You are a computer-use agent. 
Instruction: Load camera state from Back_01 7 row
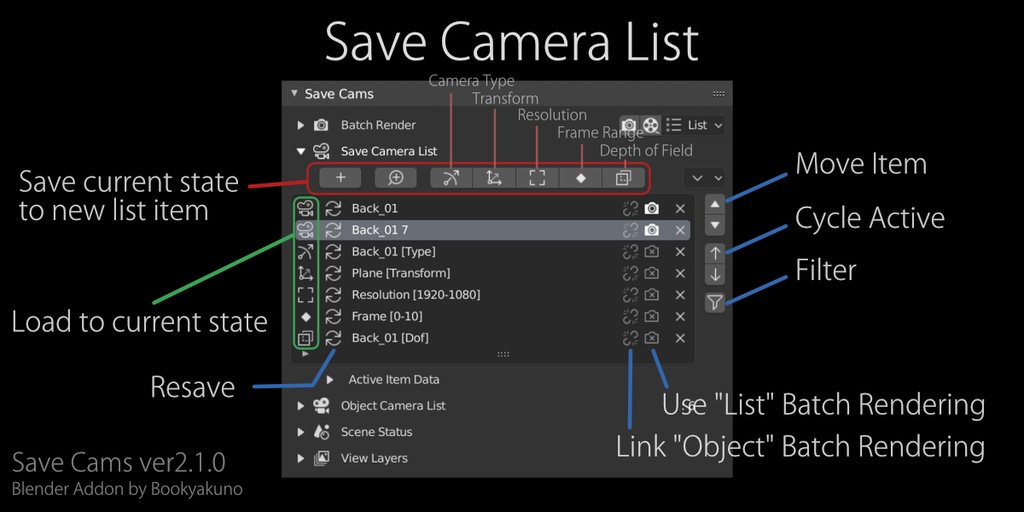click(x=305, y=230)
